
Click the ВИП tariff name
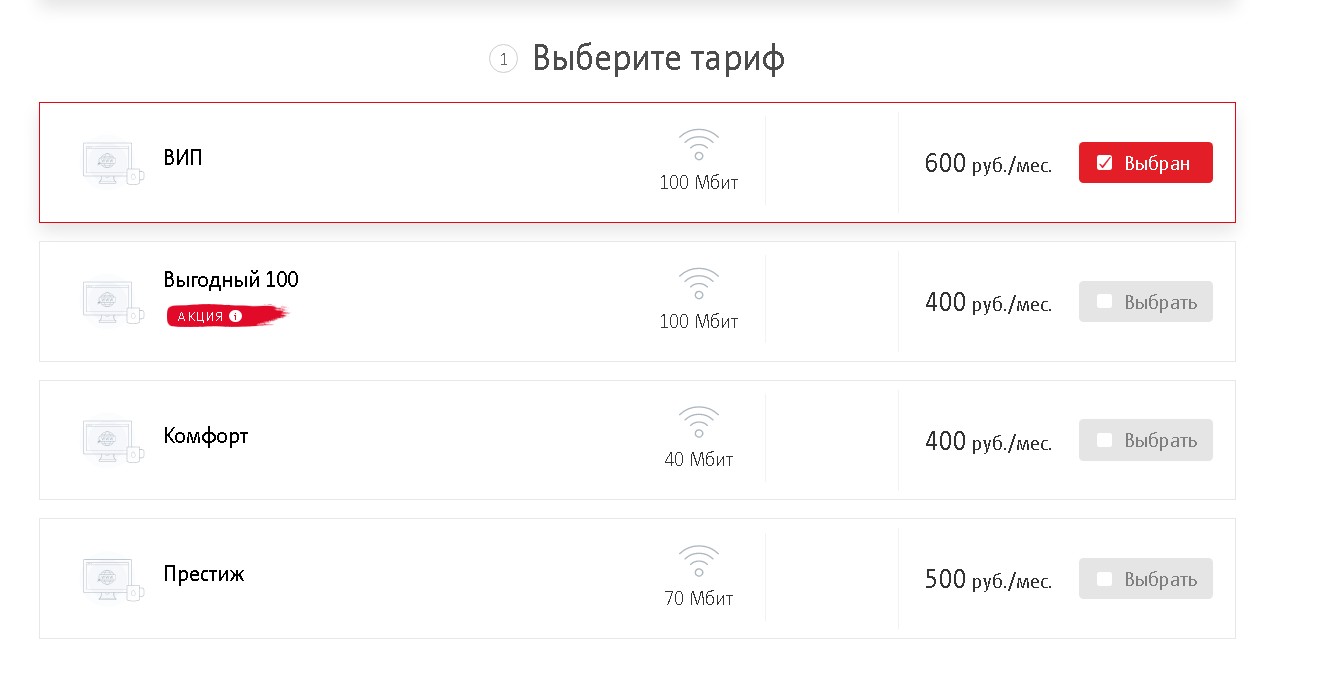(183, 157)
